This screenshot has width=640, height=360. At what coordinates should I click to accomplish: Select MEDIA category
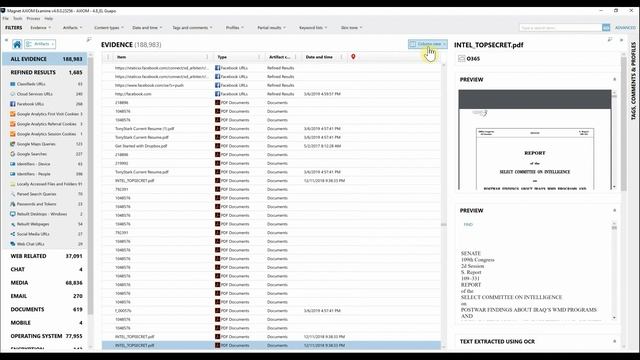[45, 283]
